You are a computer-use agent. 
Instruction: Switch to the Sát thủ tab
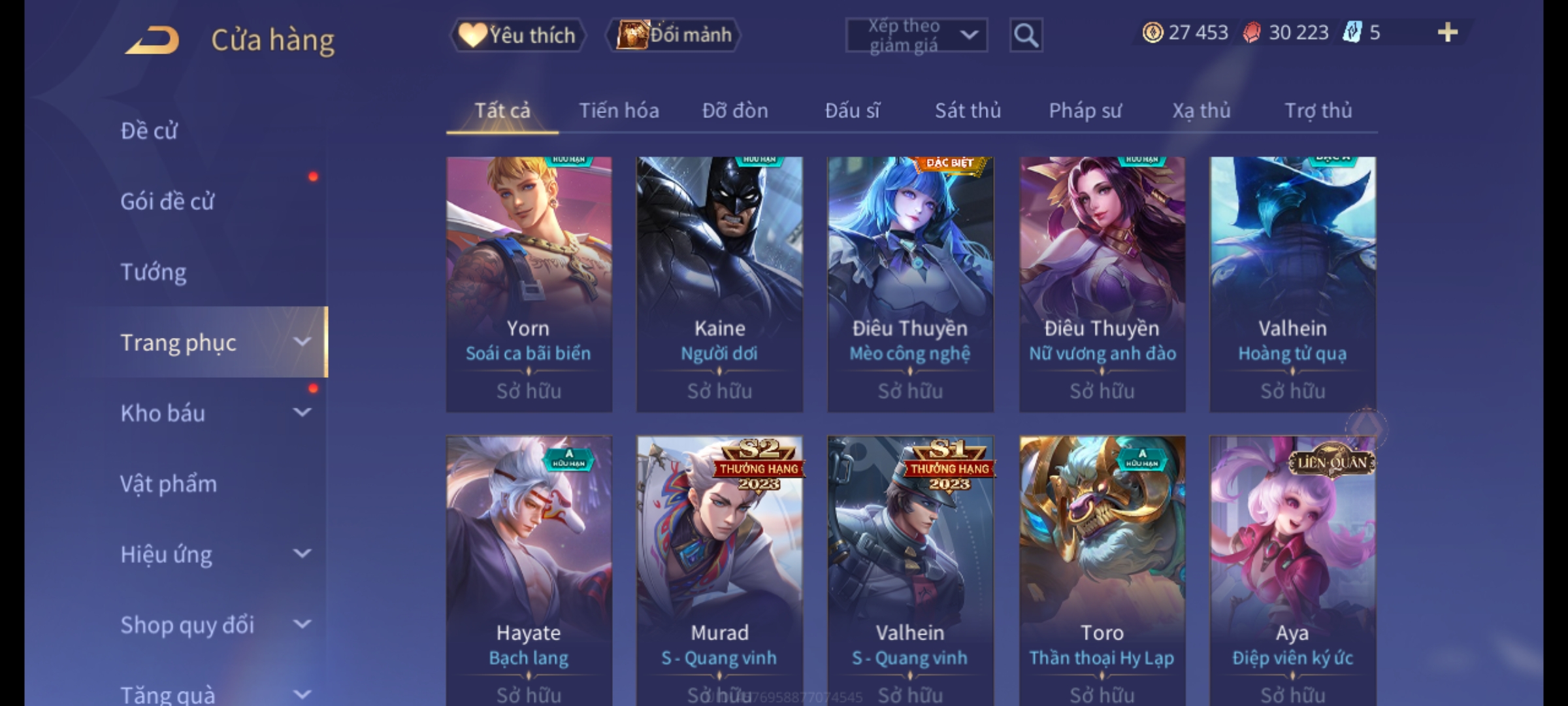968,110
